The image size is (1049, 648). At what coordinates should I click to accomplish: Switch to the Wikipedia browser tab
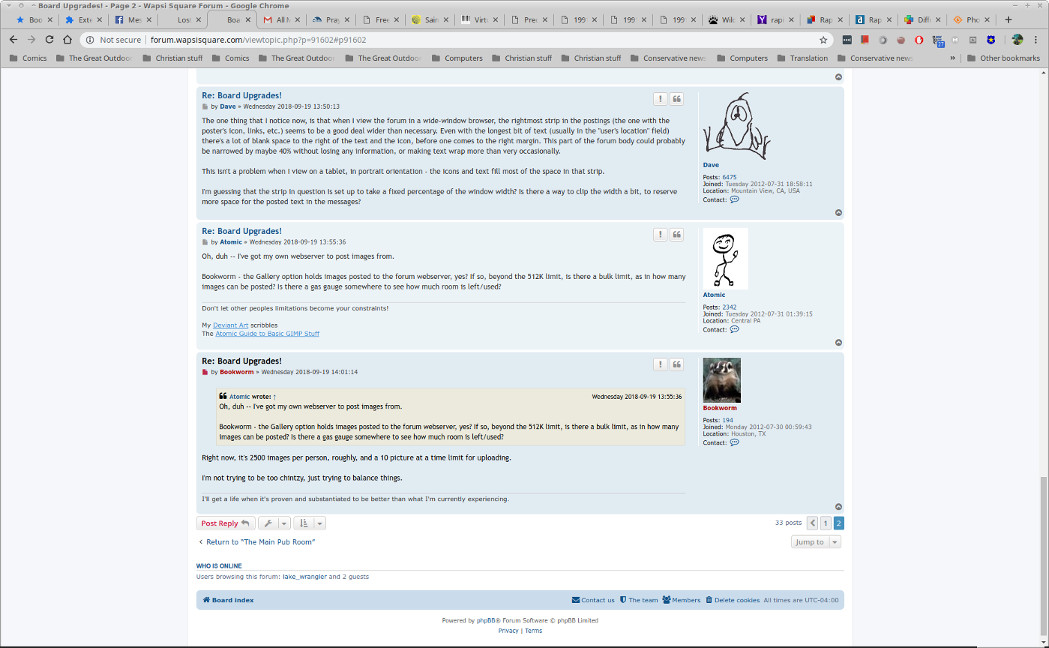click(727, 19)
